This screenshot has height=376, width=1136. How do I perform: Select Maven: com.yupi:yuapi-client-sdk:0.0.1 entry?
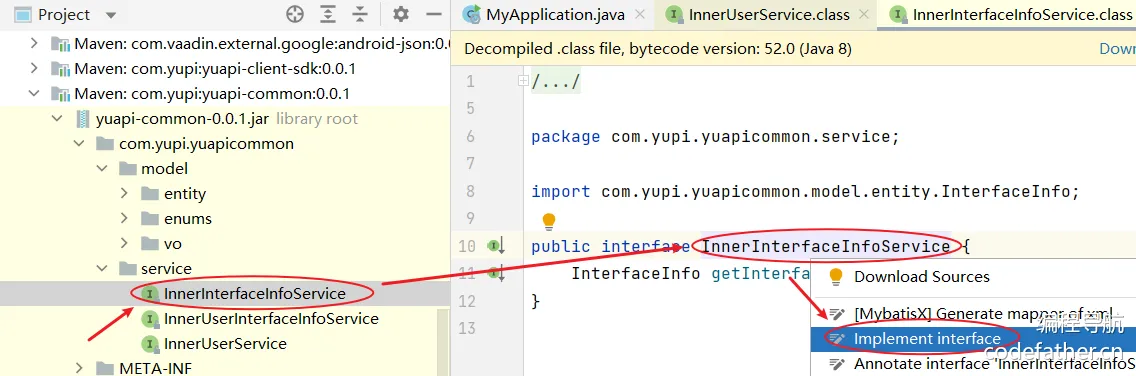click(x=214, y=69)
